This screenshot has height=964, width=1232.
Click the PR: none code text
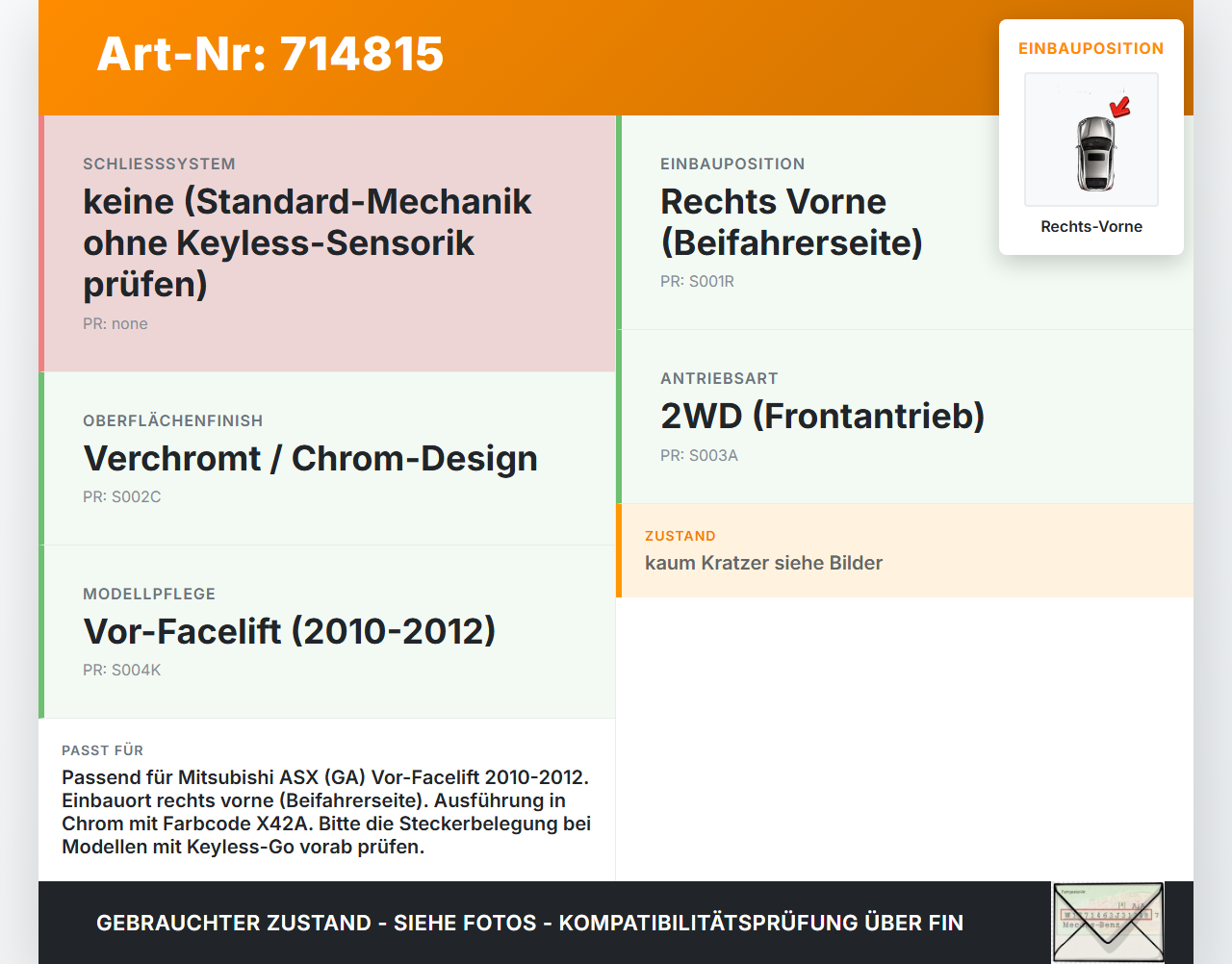tap(115, 324)
